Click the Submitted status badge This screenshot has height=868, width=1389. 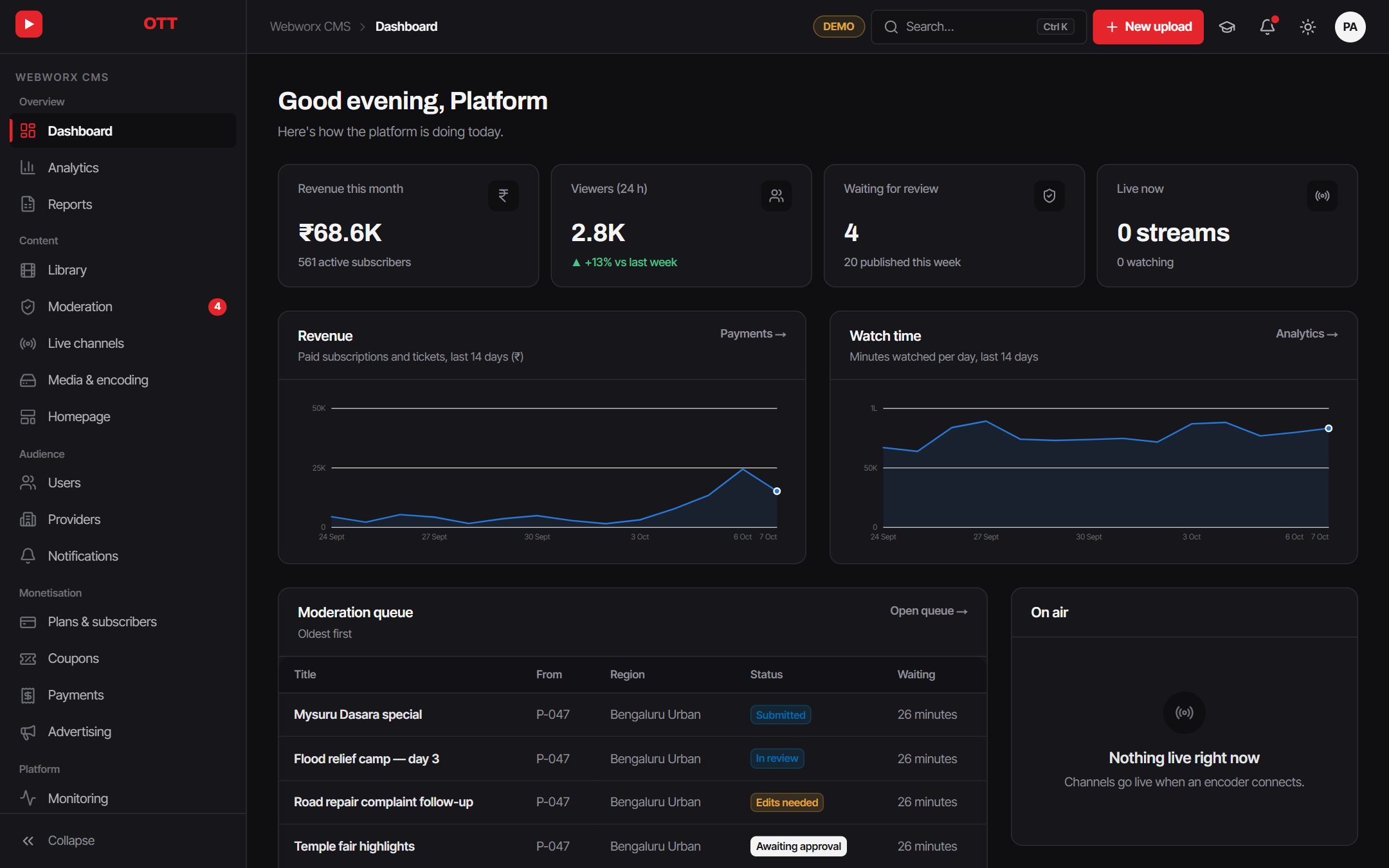pyautogui.click(x=780, y=715)
